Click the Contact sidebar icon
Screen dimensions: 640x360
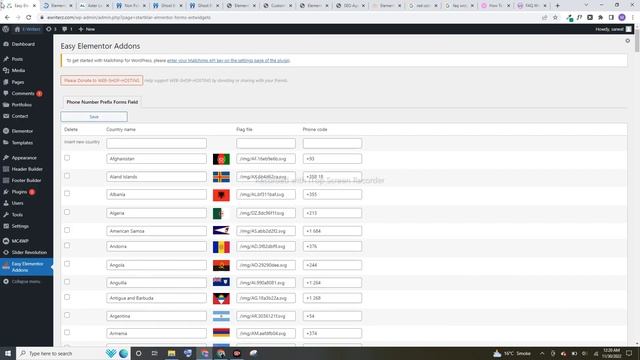6,116
